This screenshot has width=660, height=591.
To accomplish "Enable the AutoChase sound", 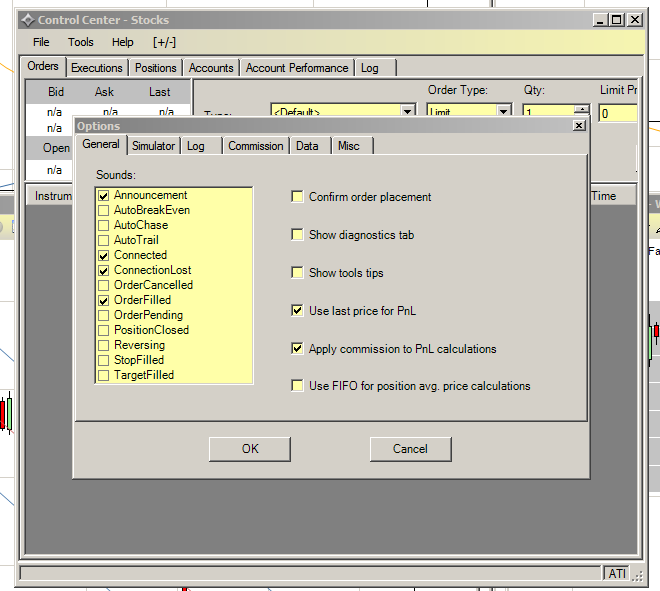I will [104, 226].
